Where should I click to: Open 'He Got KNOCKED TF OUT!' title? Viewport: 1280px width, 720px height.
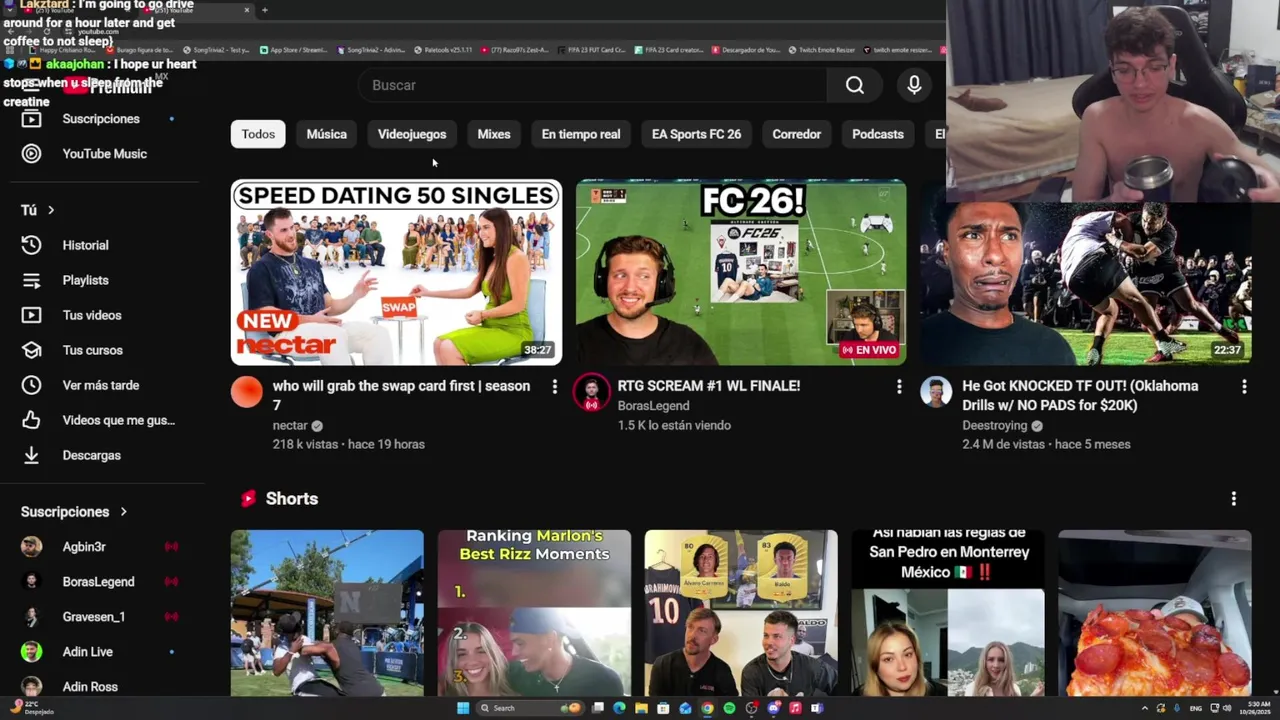click(x=1080, y=395)
